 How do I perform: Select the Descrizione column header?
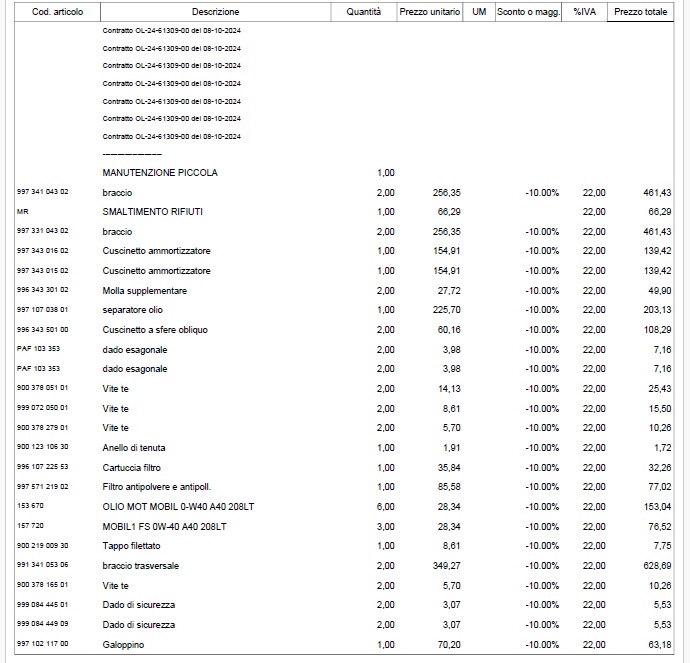click(x=215, y=12)
